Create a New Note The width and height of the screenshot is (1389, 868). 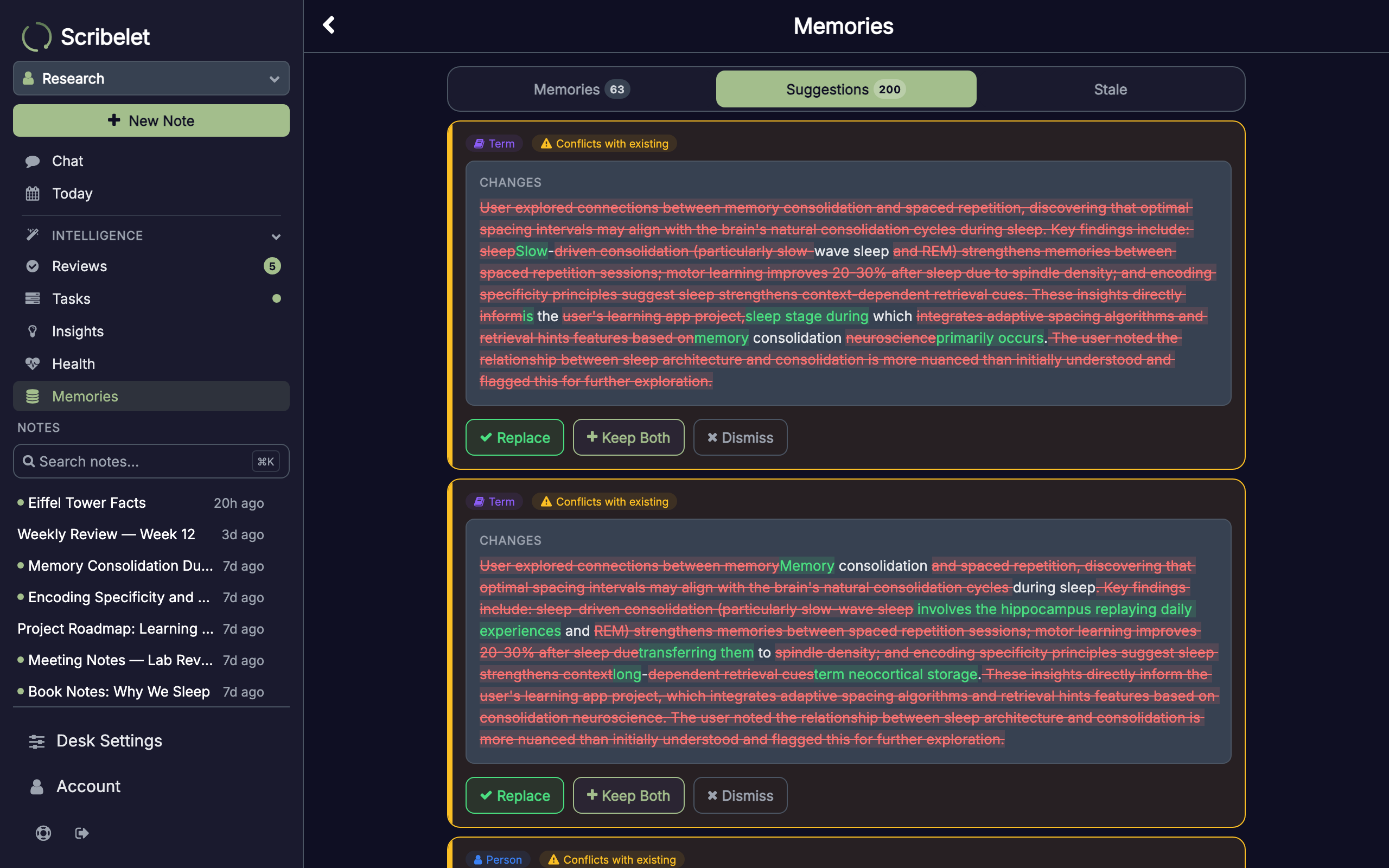[x=151, y=120]
